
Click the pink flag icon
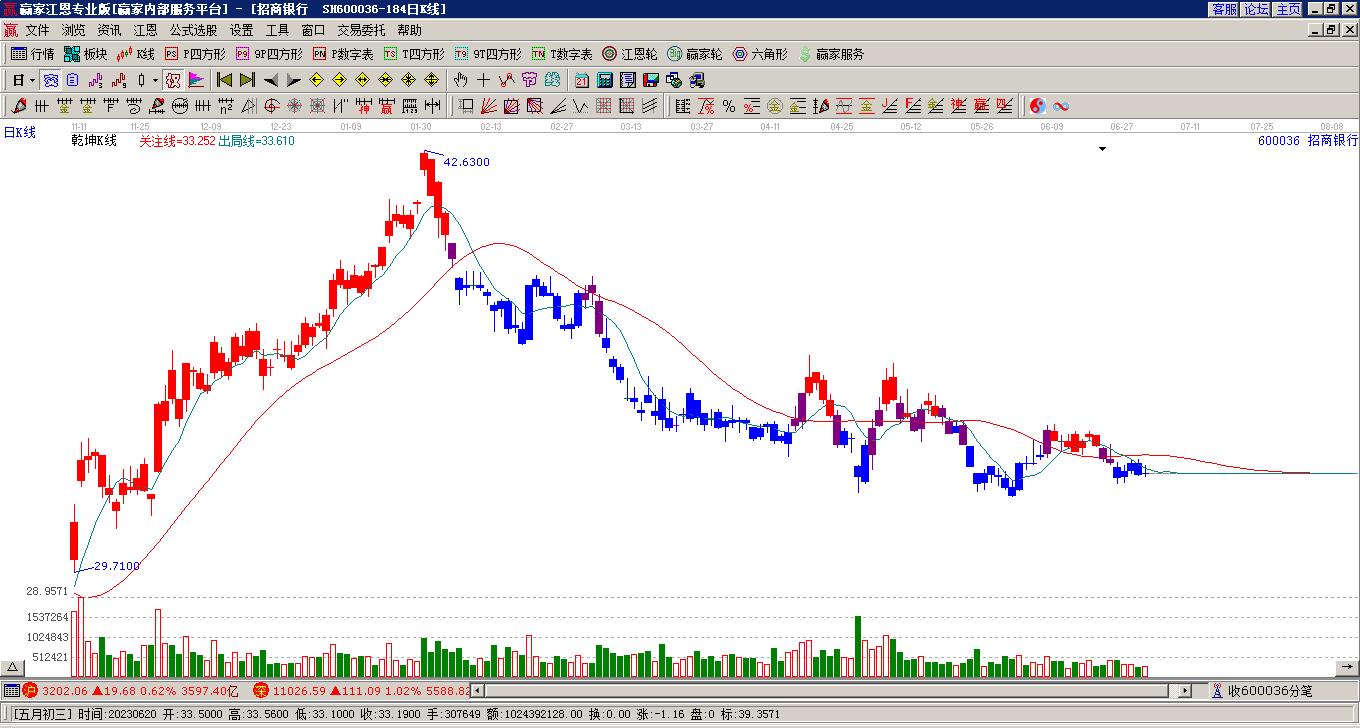(x=196, y=80)
